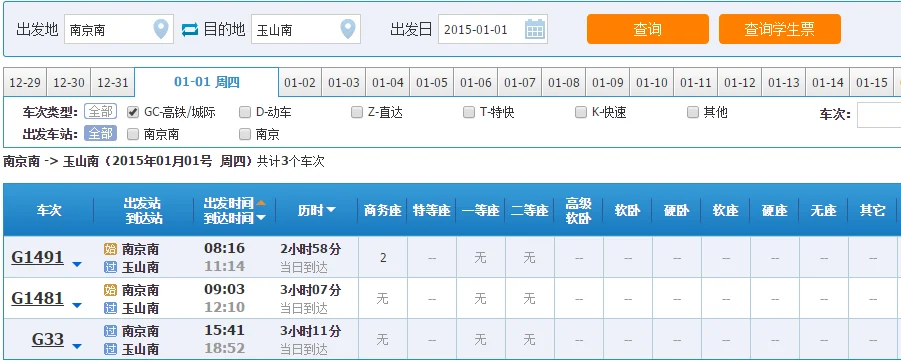
Task: Switch to the 01-10 date tab
Action: [x=652, y=83]
